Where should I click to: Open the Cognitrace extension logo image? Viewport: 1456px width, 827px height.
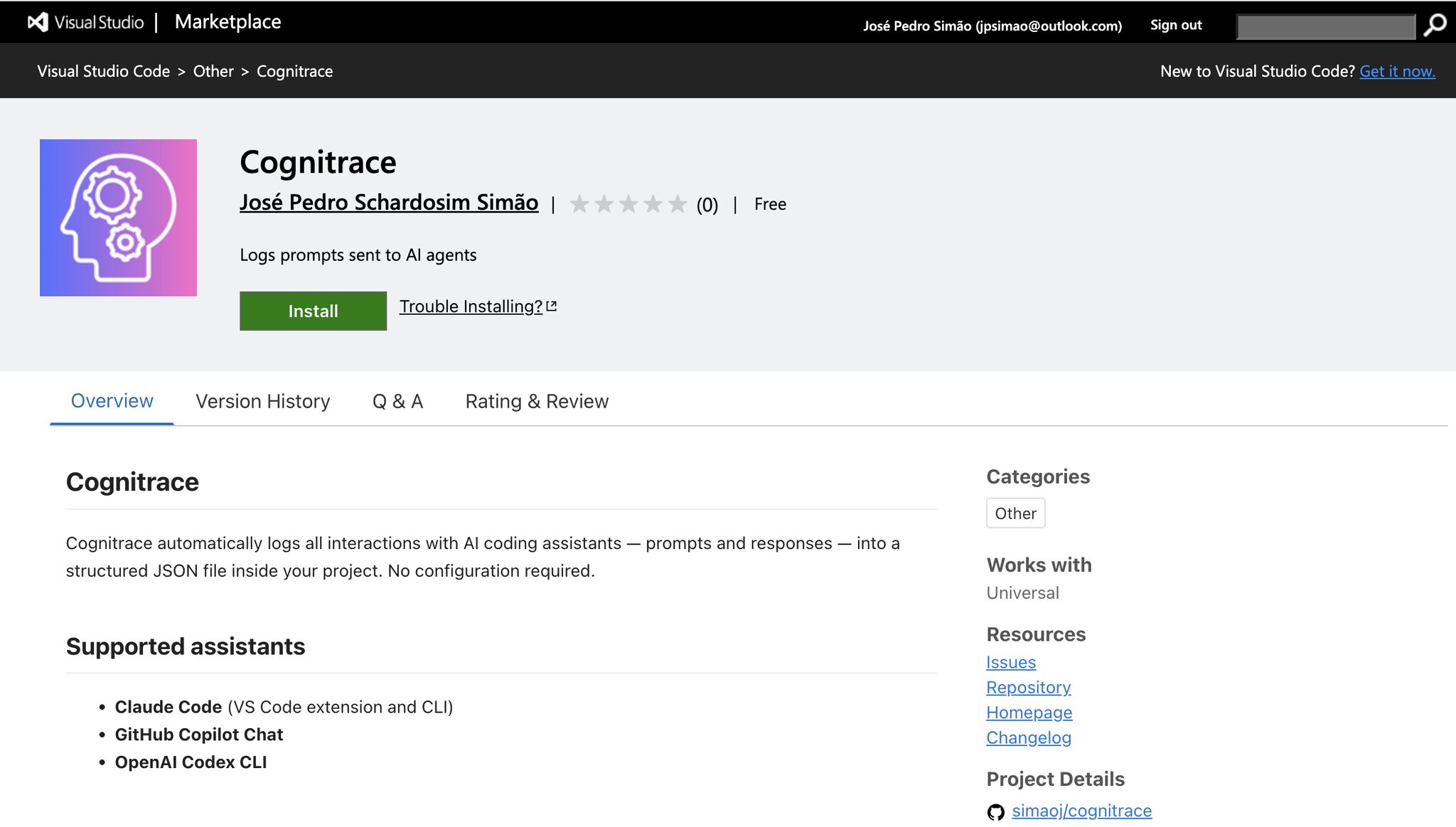[118, 218]
